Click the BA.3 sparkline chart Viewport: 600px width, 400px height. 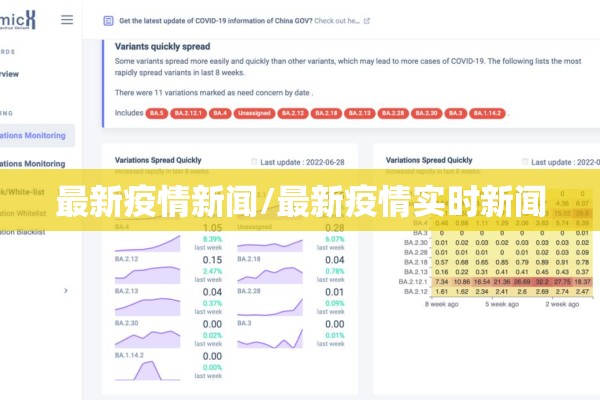coord(270,339)
